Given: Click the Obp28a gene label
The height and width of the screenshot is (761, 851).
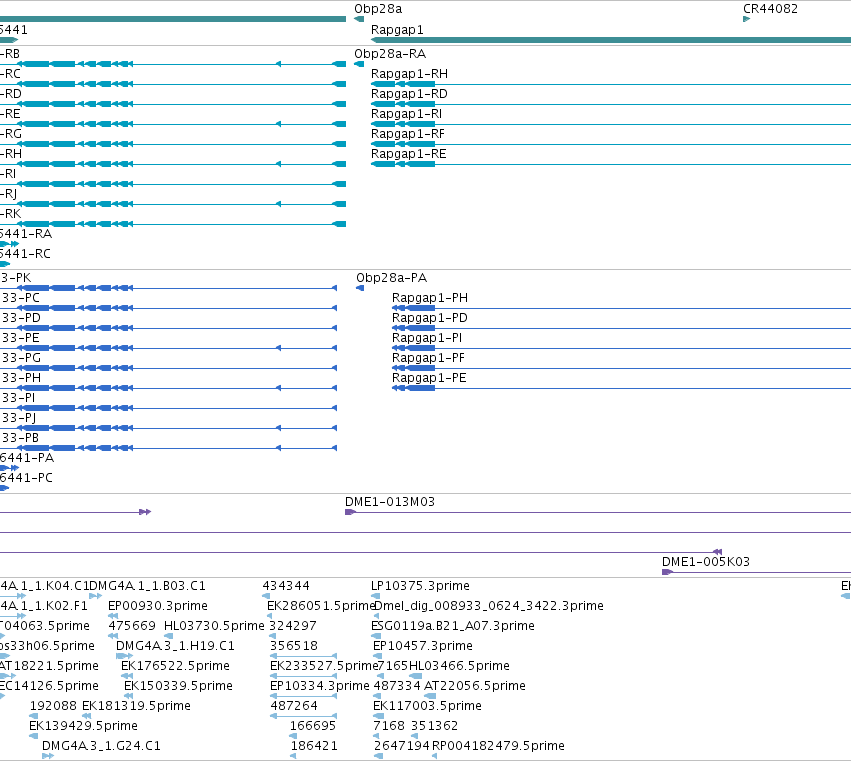Looking at the screenshot, I should click(x=378, y=9).
